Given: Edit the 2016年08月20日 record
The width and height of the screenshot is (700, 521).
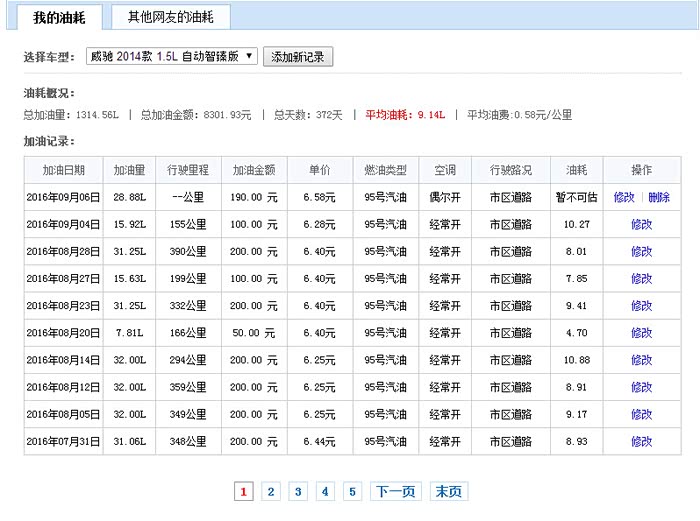Looking at the screenshot, I should point(641,333).
